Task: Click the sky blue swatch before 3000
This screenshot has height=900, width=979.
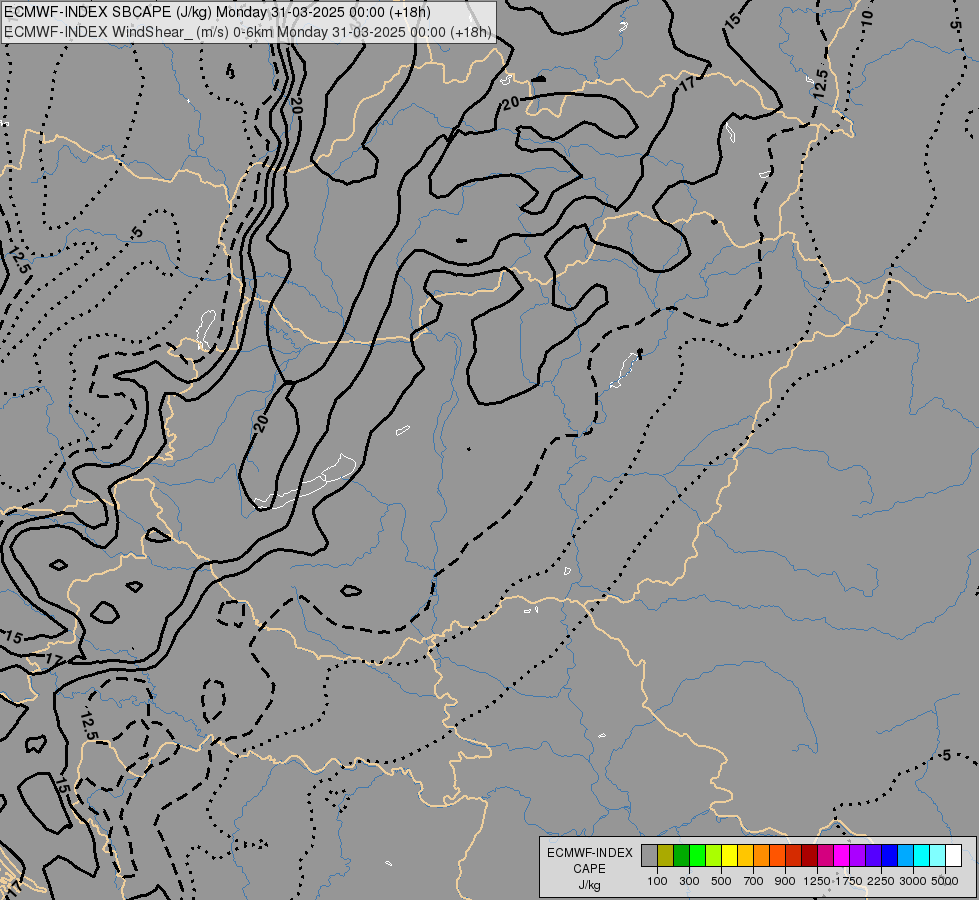Action: pyautogui.click(x=906, y=855)
